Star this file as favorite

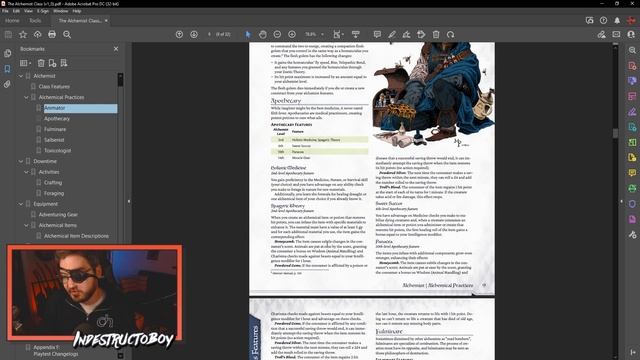tap(23, 35)
